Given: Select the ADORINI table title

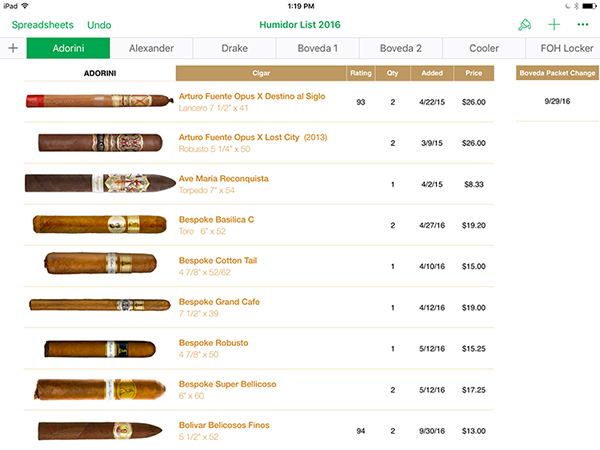Looking at the screenshot, I should 100,73.
